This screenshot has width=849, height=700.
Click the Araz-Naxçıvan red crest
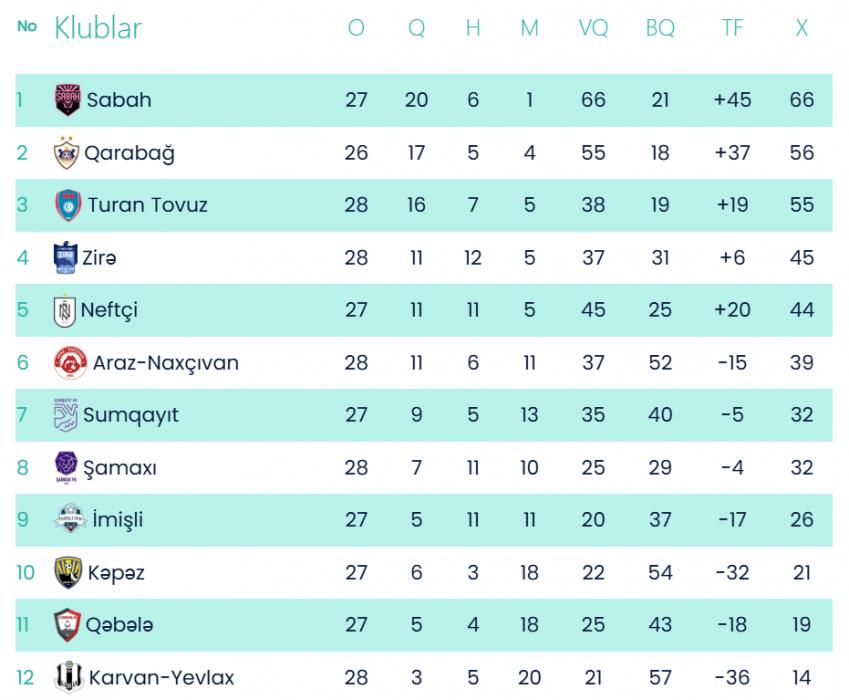69,363
